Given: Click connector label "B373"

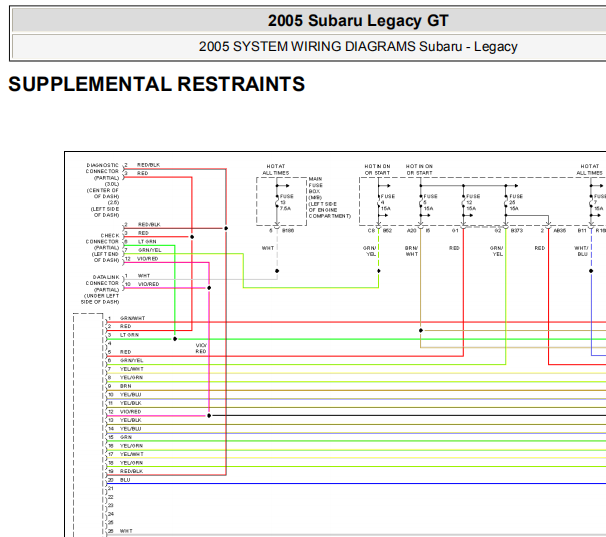Looking at the screenshot, I should click(x=517, y=231).
